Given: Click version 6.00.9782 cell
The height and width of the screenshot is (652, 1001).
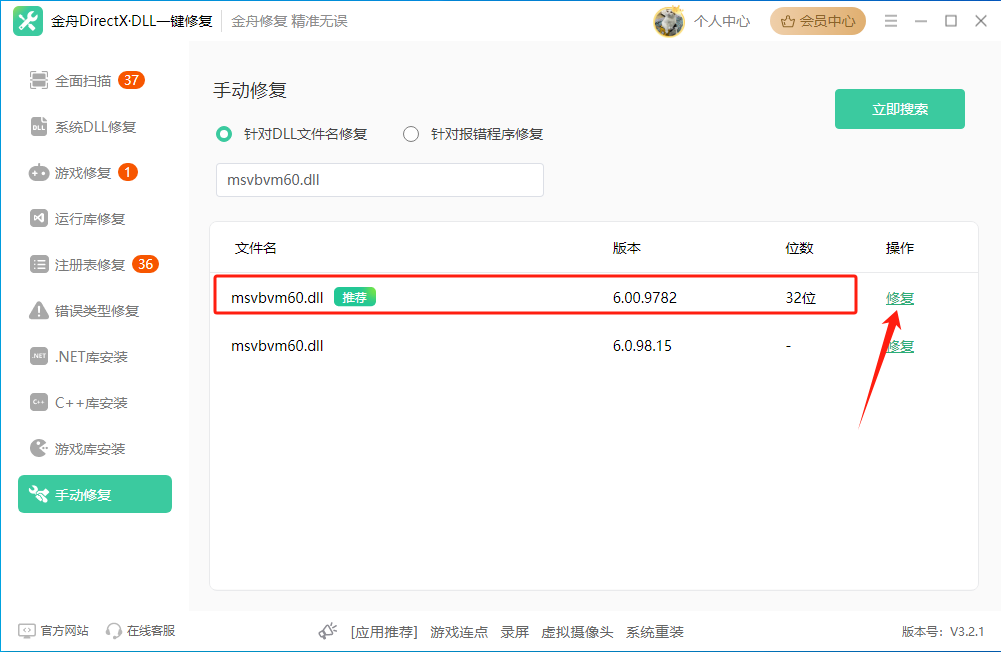Looking at the screenshot, I should [x=645, y=298].
